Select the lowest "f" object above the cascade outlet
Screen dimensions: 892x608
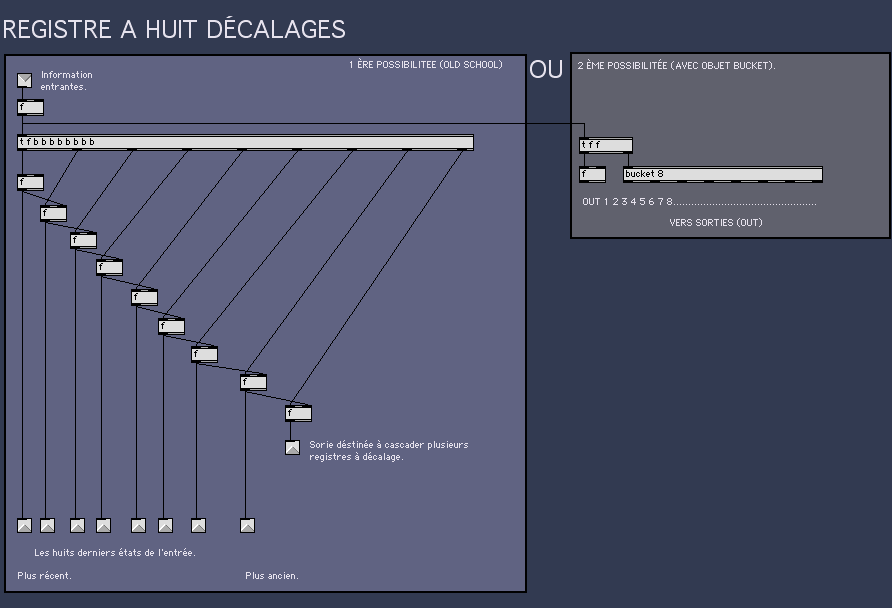click(298, 413)
